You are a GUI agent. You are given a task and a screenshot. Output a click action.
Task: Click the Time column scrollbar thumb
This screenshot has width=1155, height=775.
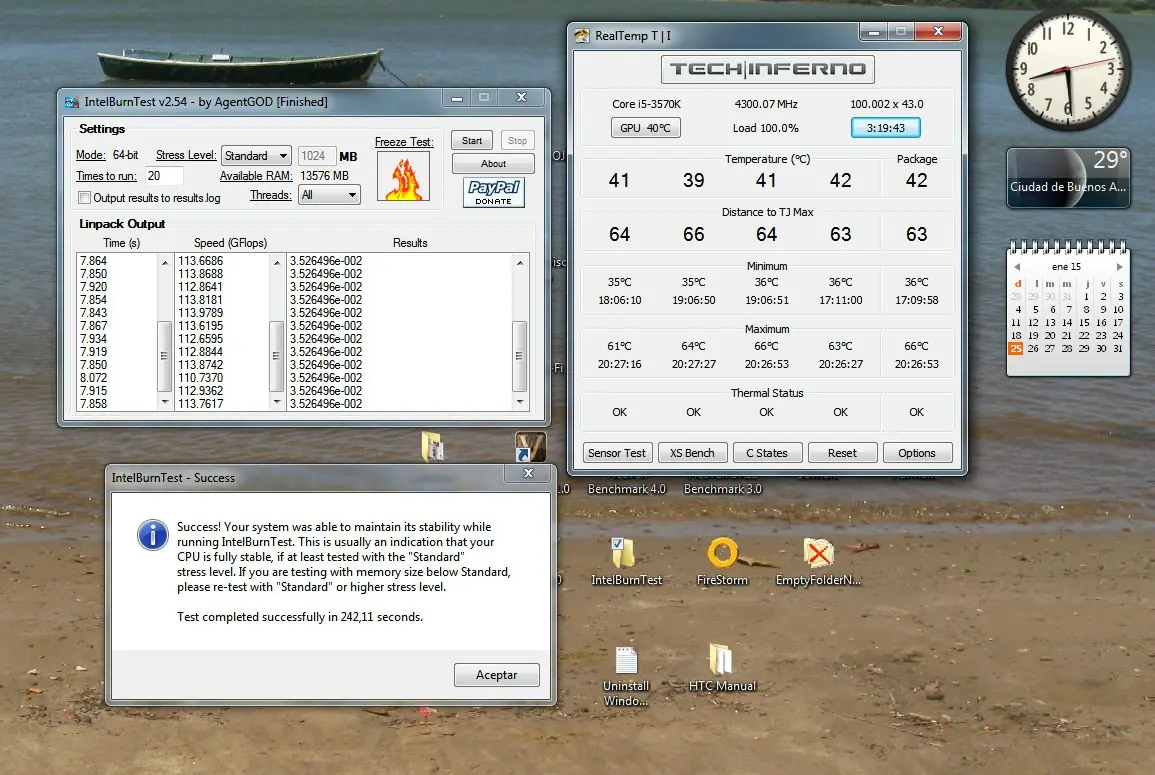164,356
